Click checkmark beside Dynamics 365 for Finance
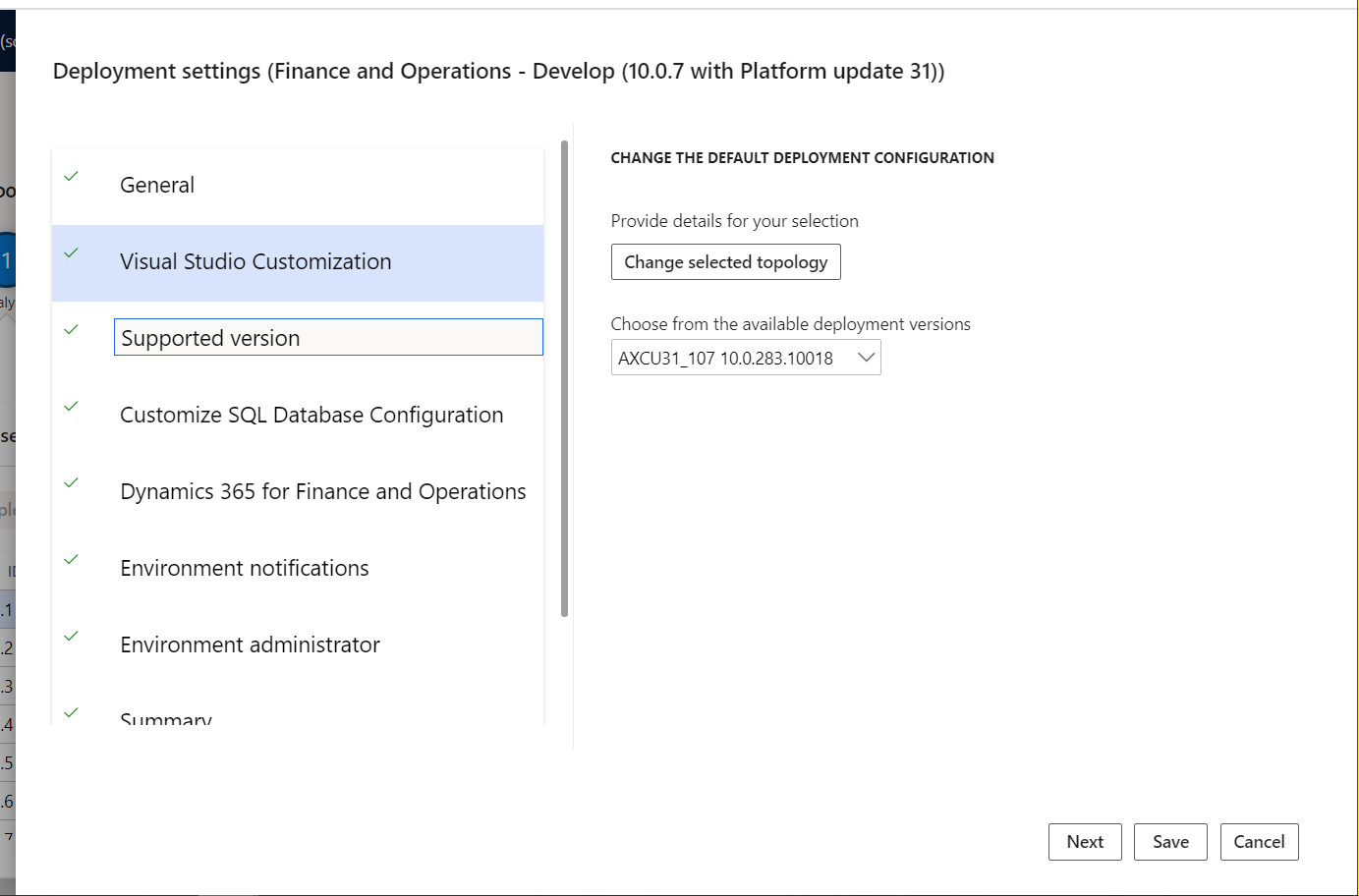 pyautogui.click(x=71, y=483)
